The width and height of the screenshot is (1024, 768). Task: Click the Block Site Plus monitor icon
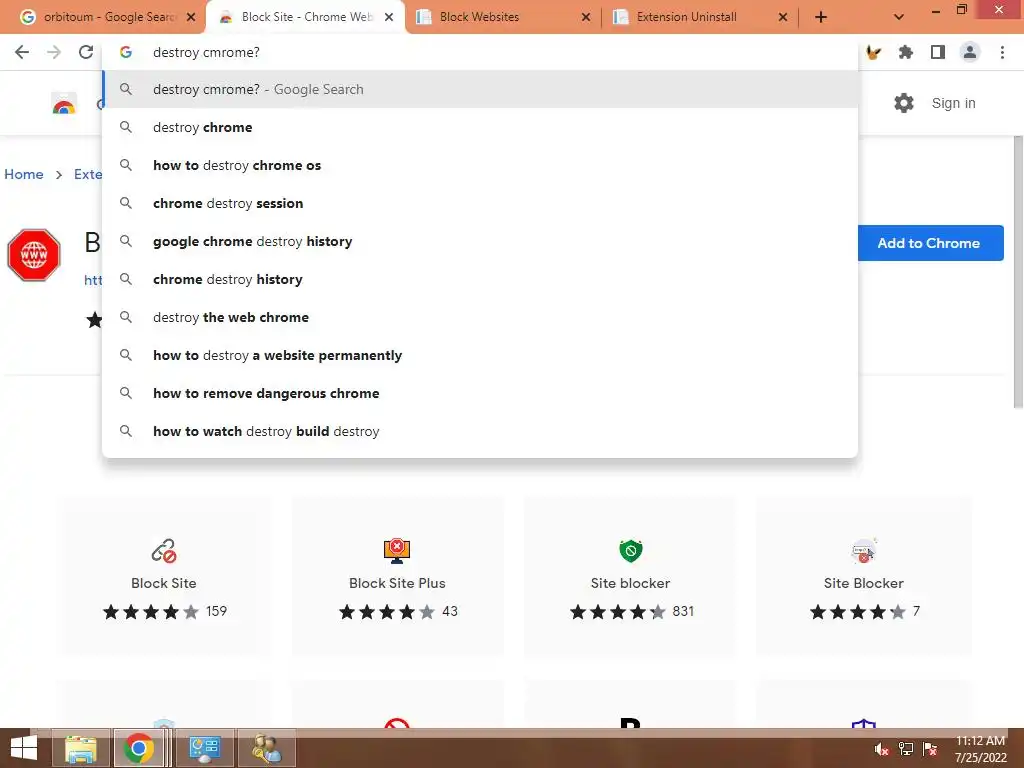[397, 551]
